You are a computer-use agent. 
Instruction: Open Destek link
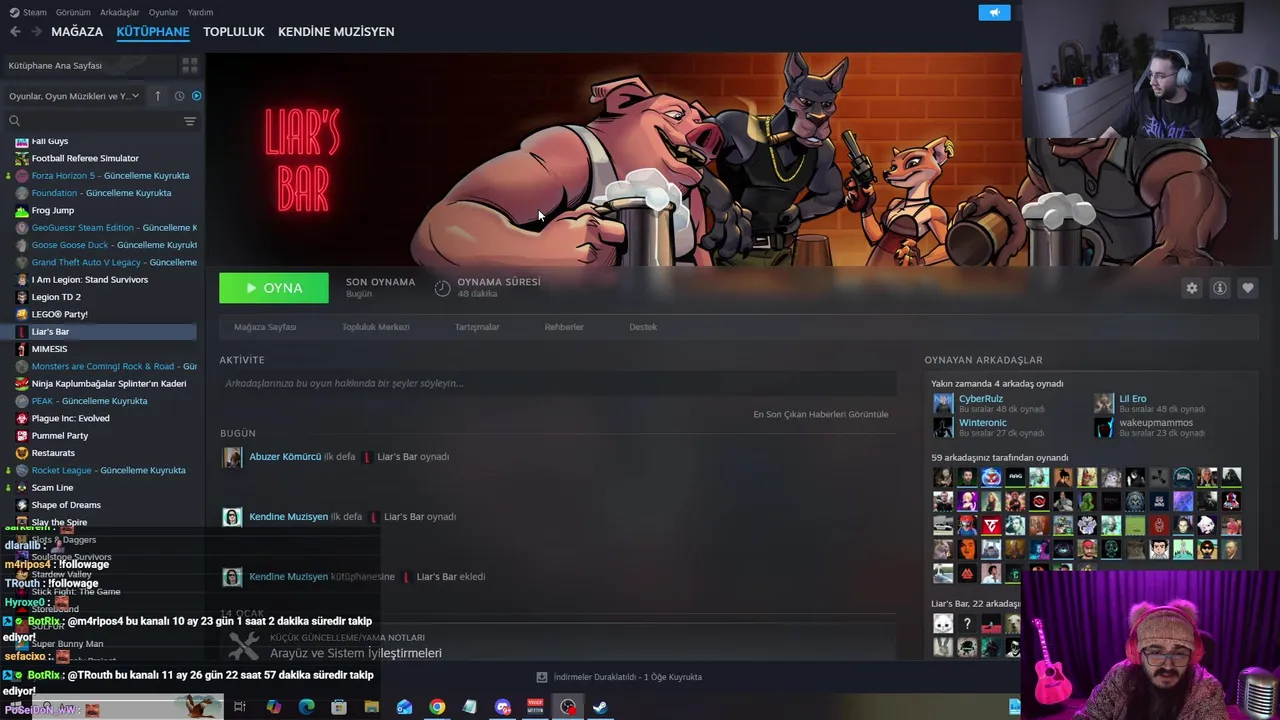(643, 327)
